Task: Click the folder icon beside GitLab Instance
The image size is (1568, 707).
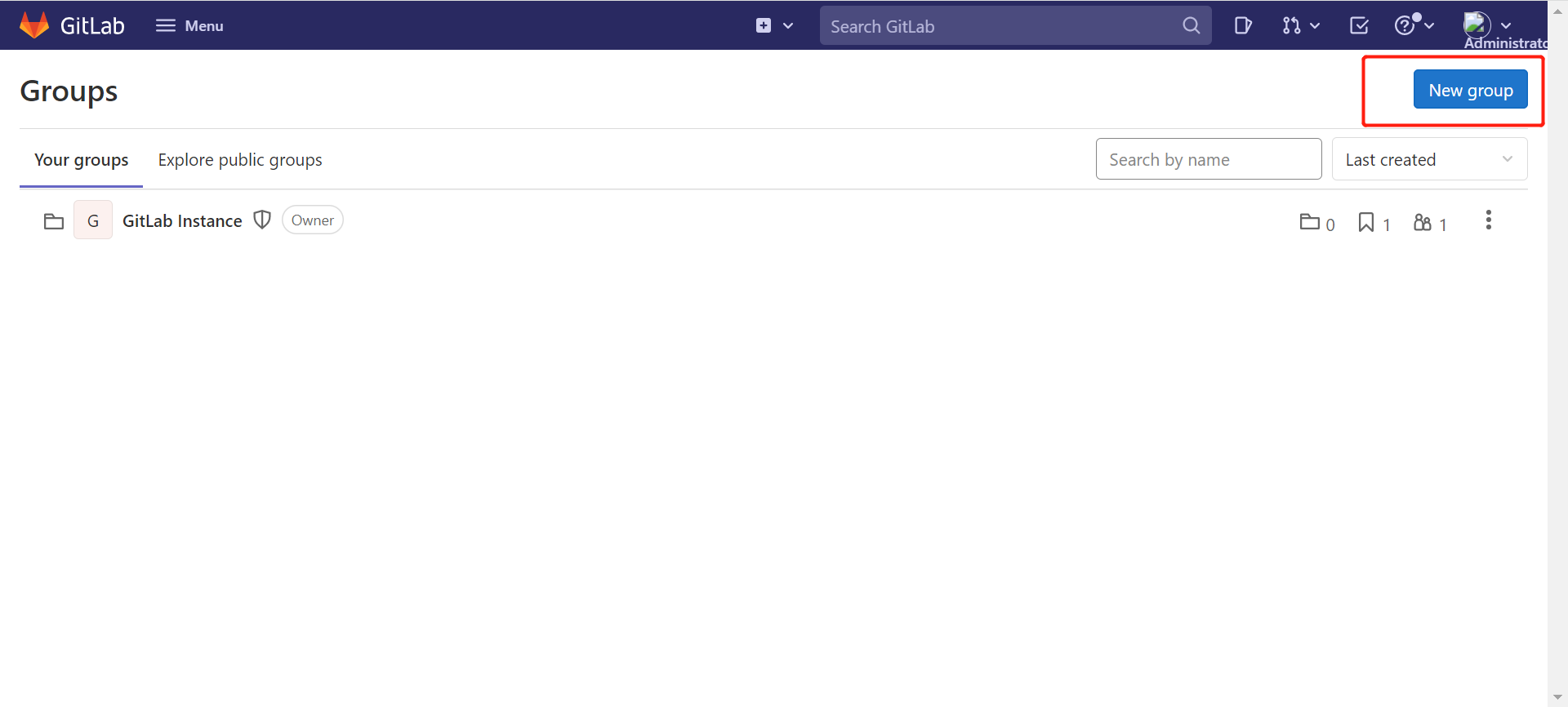Action: (54, 221)
